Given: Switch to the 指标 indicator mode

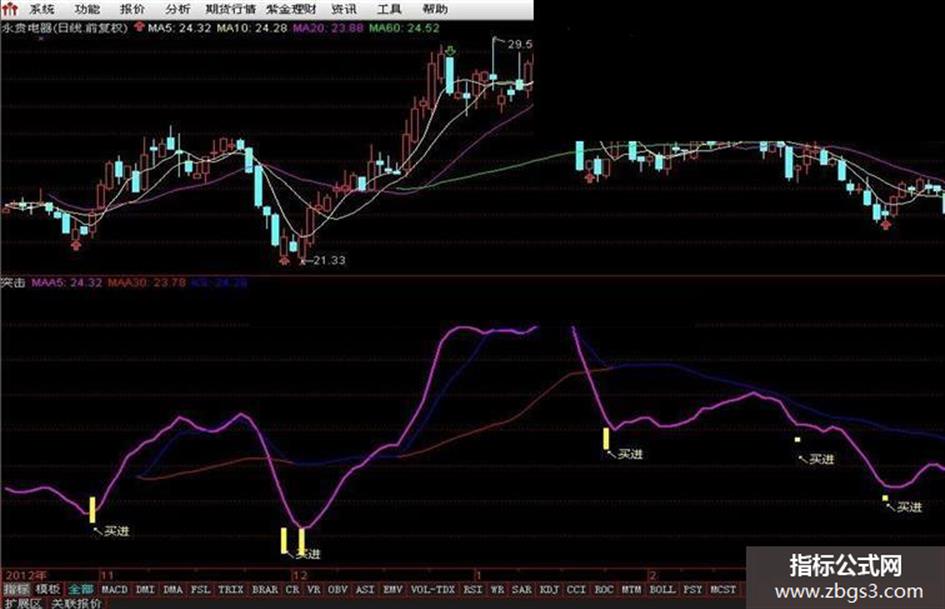Looking at the screenshot, I should click(x=16, y=590).
